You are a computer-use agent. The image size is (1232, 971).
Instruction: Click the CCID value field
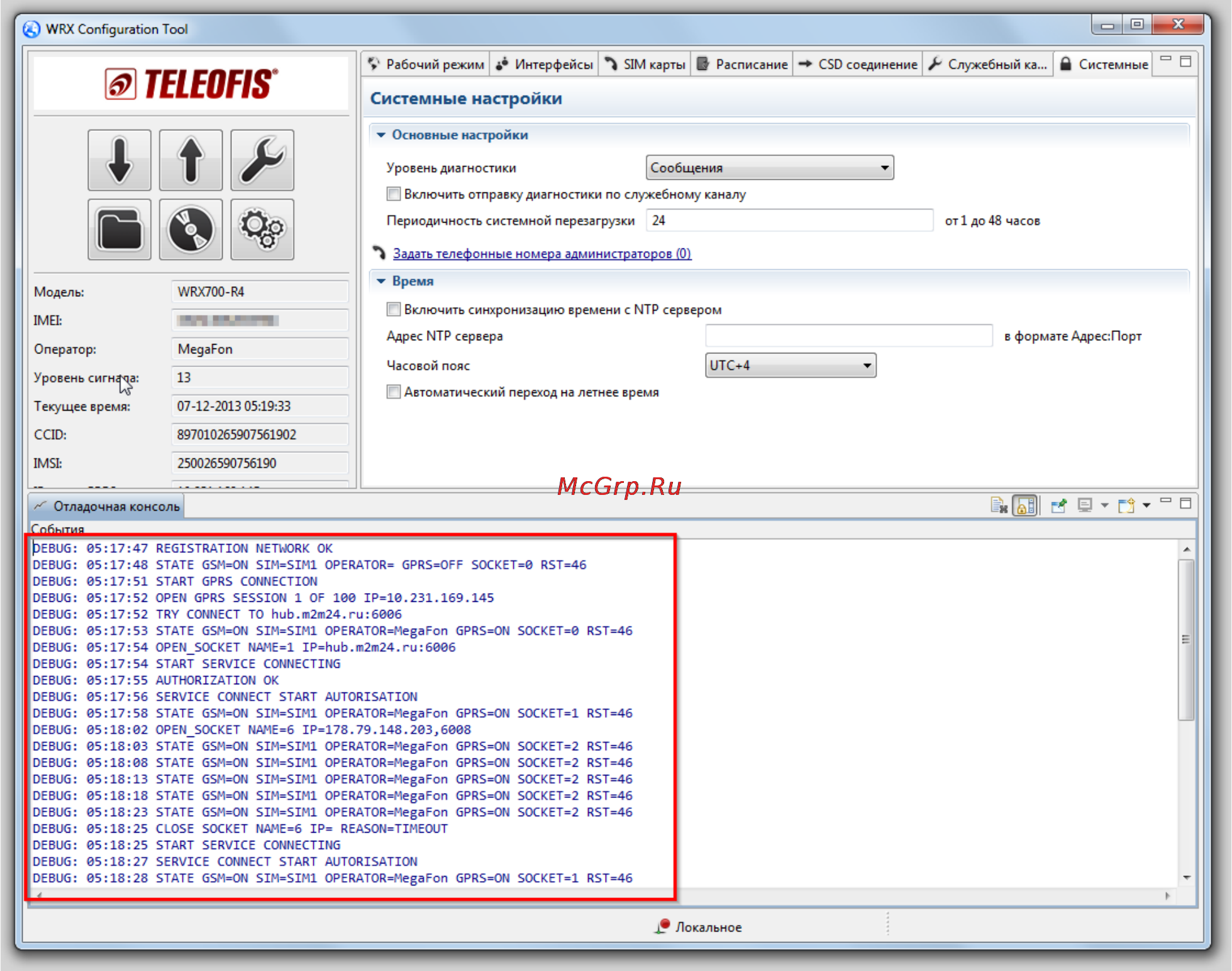(260, 435)
